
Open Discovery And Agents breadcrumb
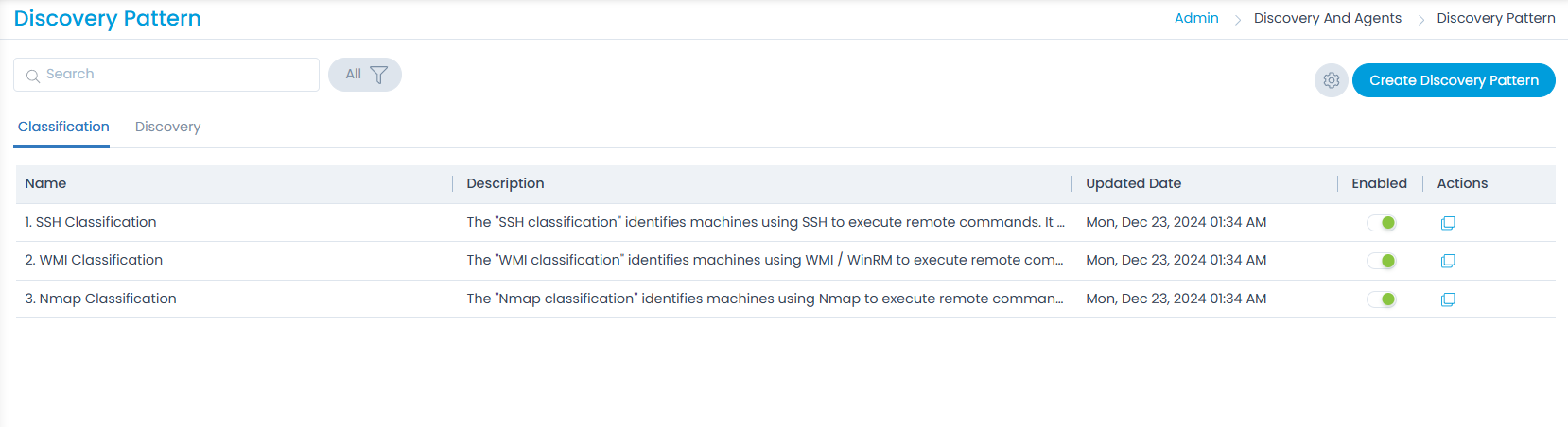[1327, 18]
